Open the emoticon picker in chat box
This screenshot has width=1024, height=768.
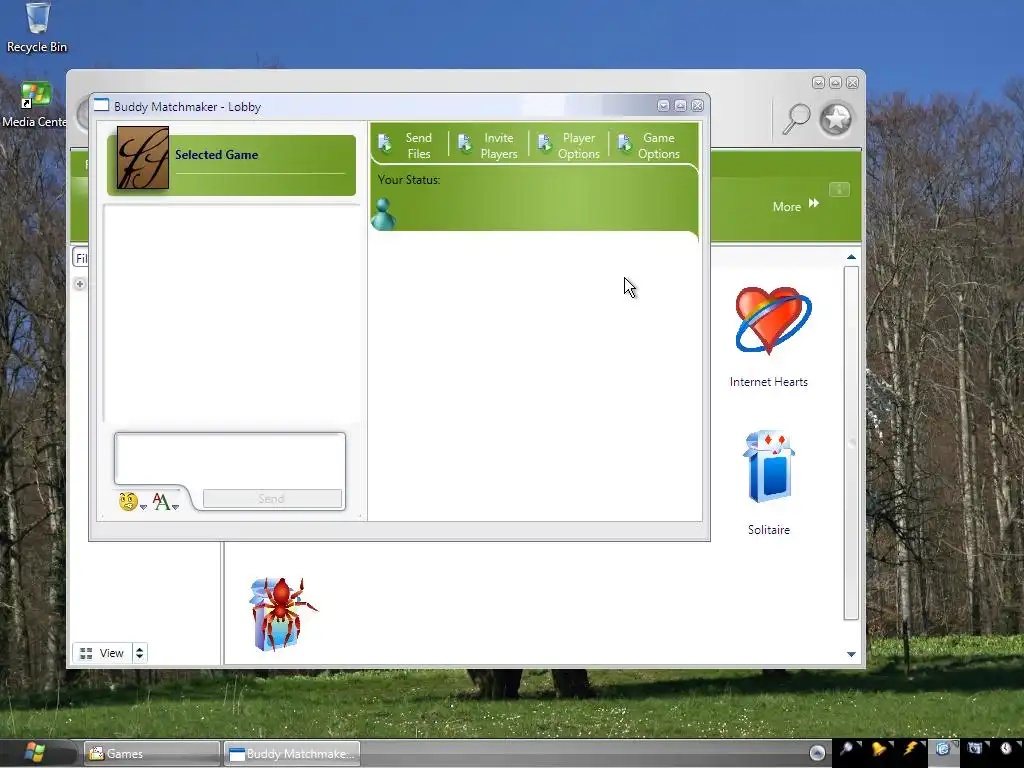click(x=133, y=502)
